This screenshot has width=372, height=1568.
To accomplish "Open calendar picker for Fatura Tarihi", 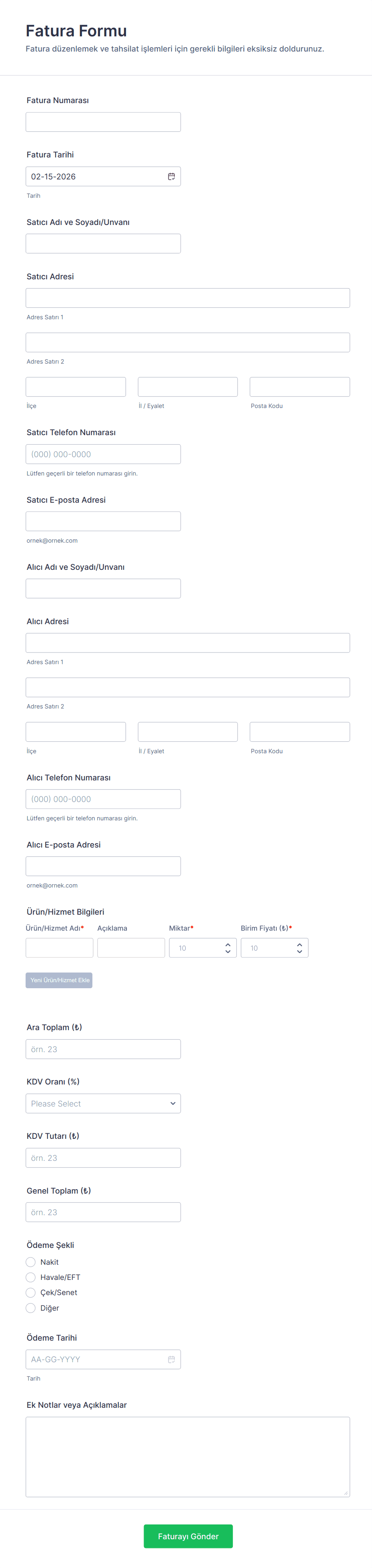I will pos(171,177).
